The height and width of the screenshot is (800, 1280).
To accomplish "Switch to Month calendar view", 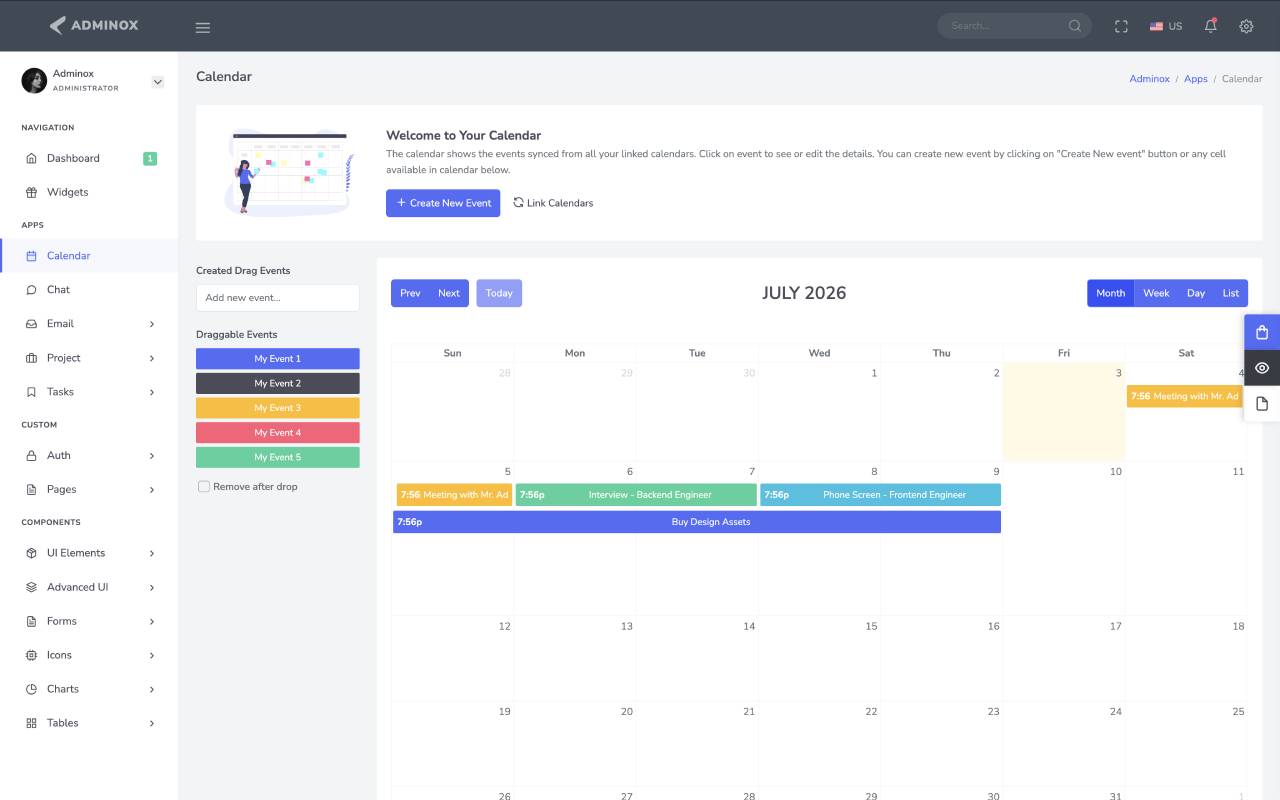I will 1111,293.
